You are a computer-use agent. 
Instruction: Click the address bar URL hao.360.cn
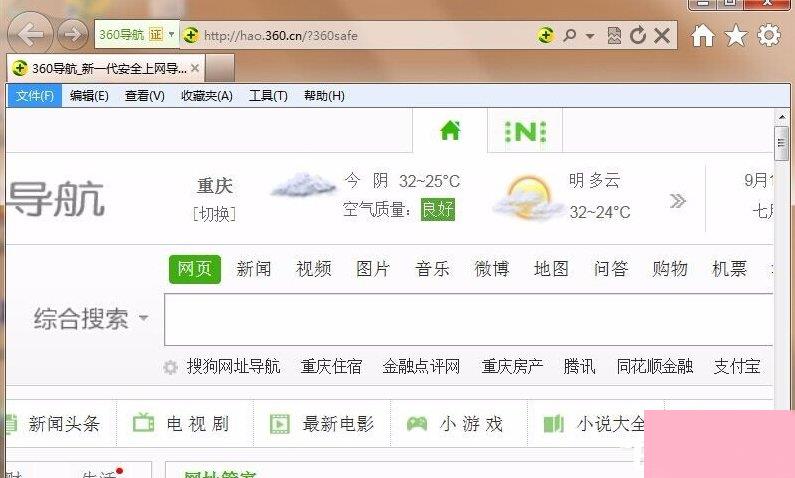coord(281,35)
